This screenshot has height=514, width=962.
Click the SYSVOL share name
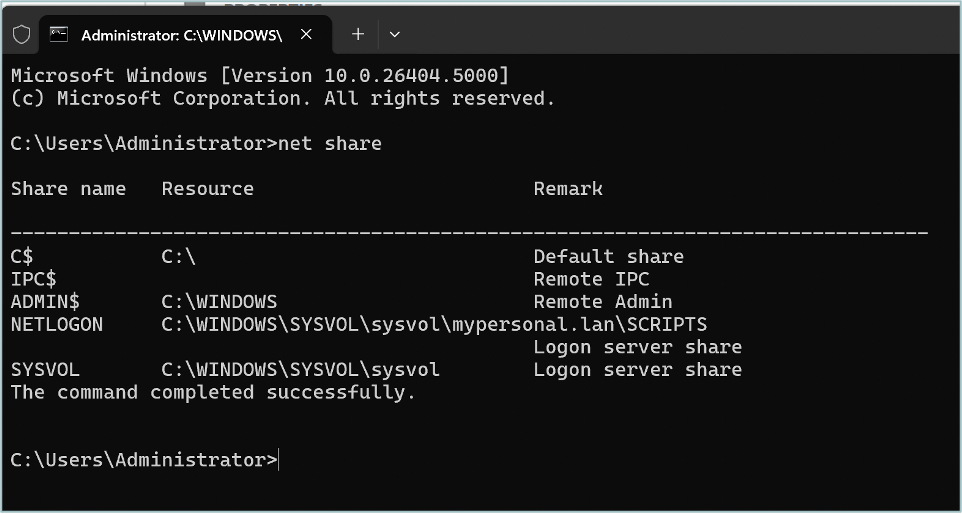pos(45,370)
